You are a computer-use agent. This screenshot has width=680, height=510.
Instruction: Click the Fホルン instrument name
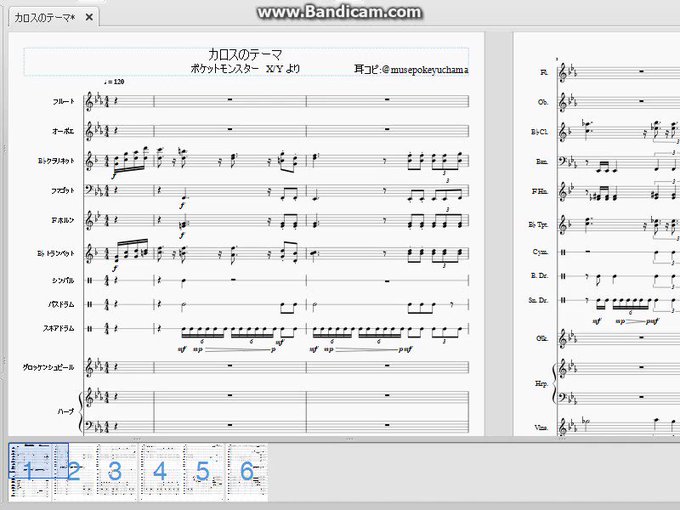(63, 220)
